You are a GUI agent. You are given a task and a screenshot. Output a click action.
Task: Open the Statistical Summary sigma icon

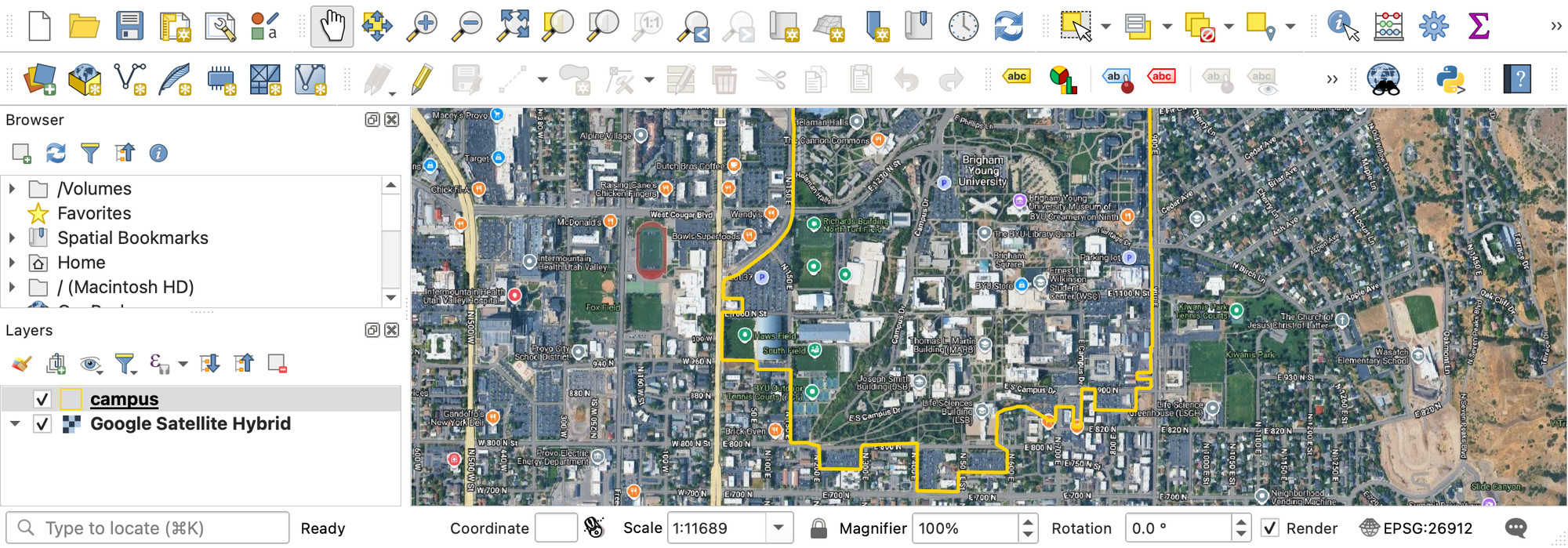(x=1479, y=26)
